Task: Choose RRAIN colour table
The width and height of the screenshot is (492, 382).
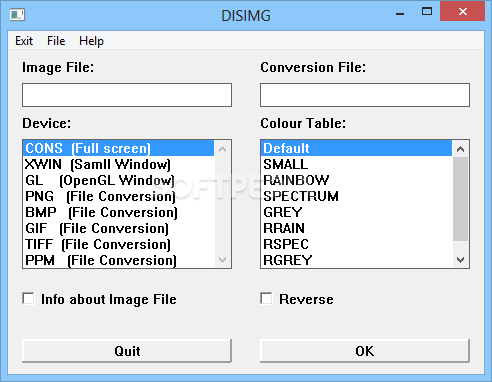Action: [356, 228]
